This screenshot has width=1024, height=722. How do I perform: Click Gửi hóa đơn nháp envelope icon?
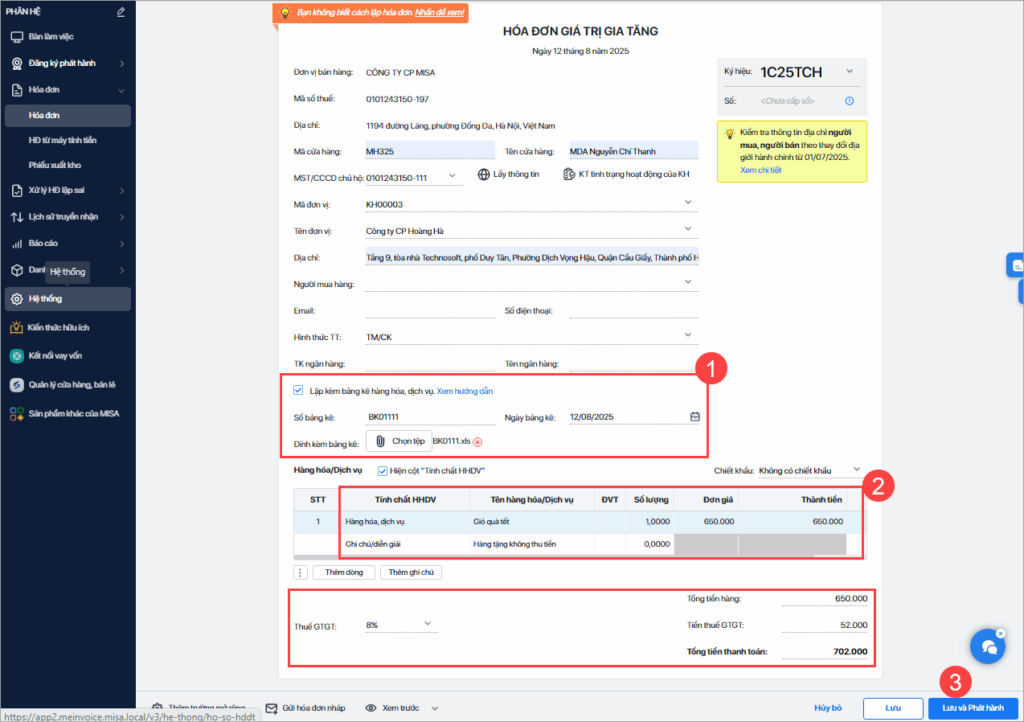click(271, 708)
